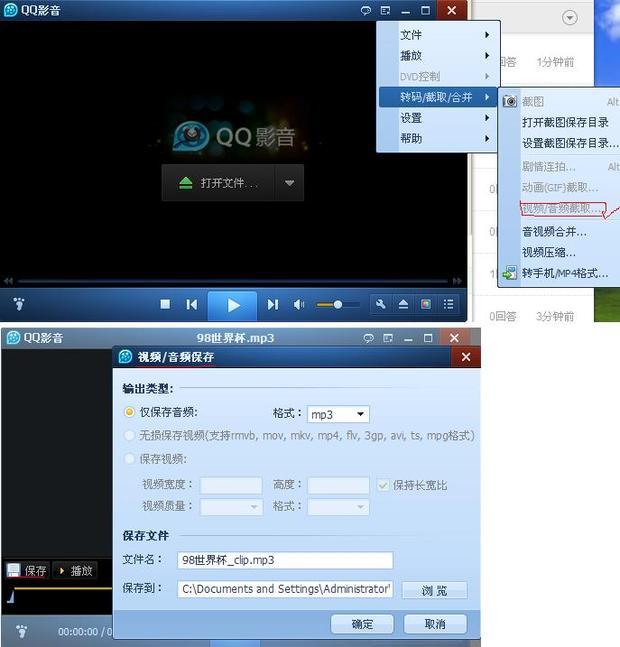
Task: Open the 播放 submenu
Action: (437, 56)
